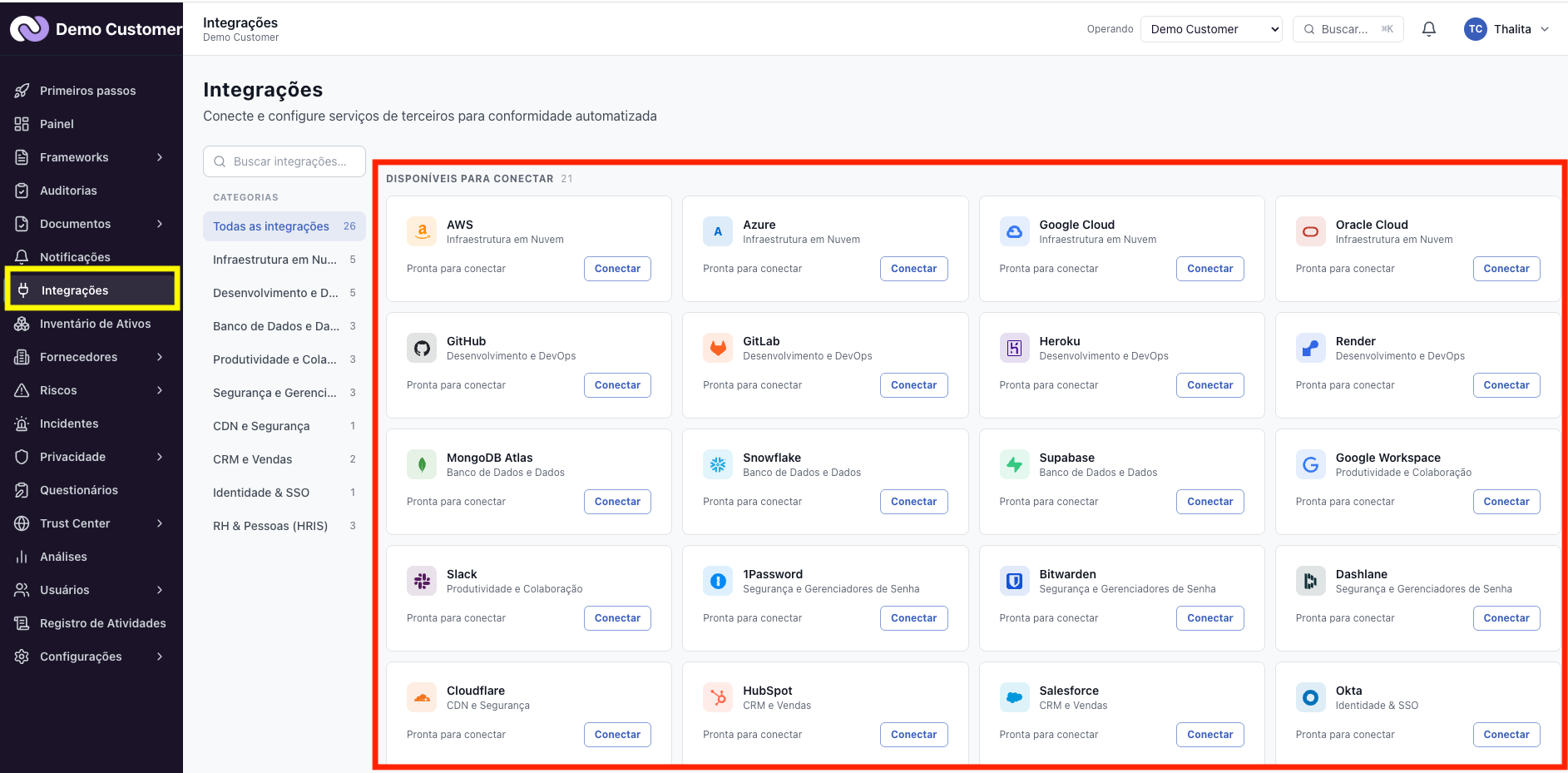Click the global Buscar search box
This screenshot has width=1568, height=773.
click(1348, 29)
